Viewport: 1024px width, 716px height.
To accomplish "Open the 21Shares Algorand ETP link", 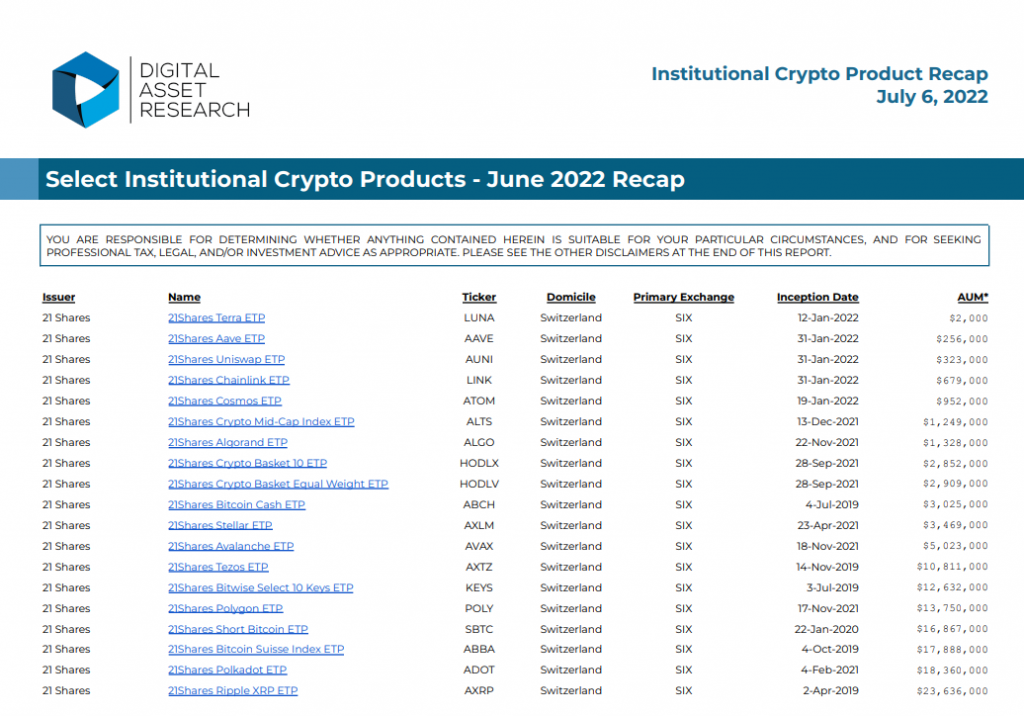I will pos(227,443).
